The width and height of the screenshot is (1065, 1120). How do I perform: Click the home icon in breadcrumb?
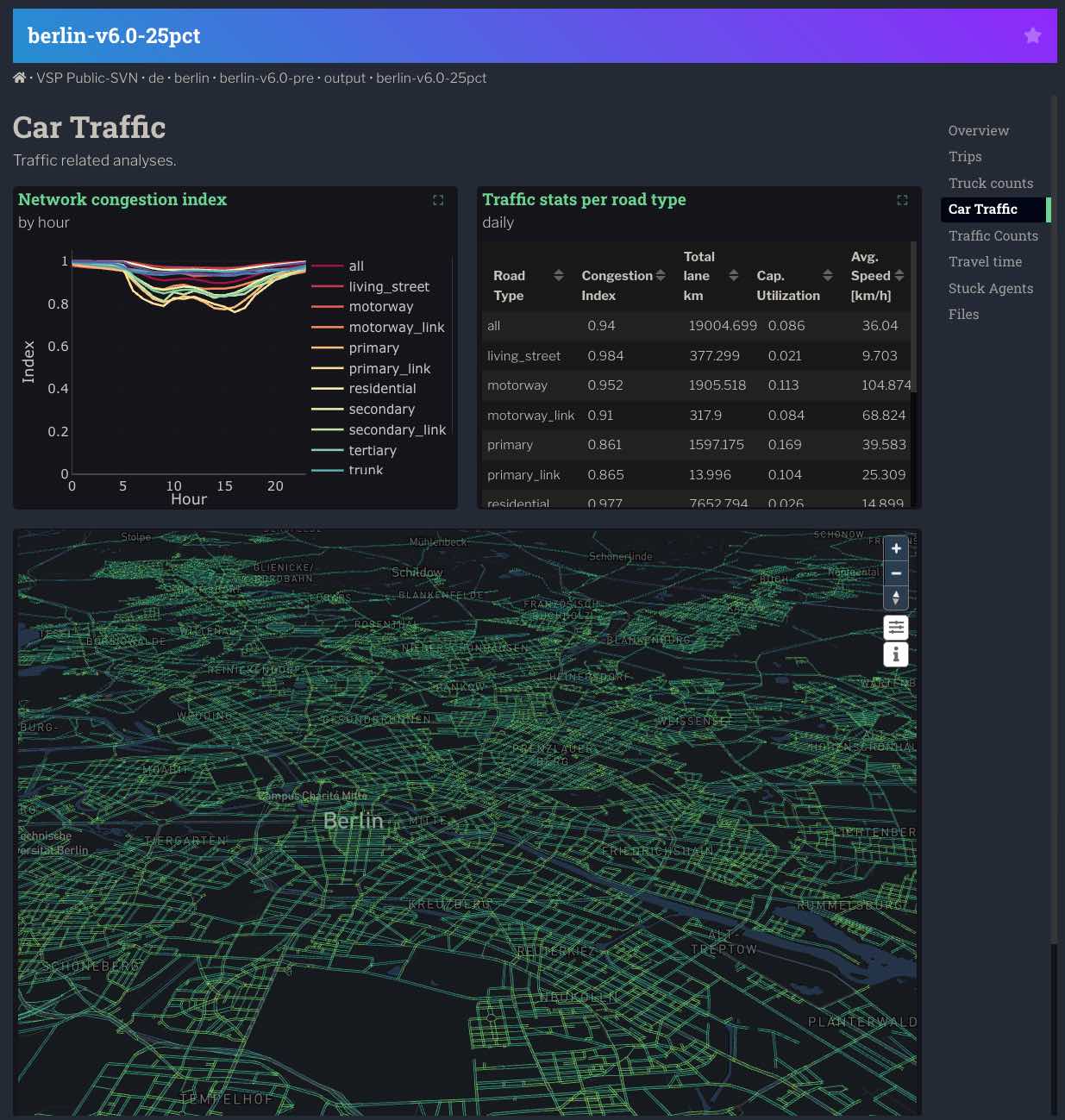click(x=19, y=78)
